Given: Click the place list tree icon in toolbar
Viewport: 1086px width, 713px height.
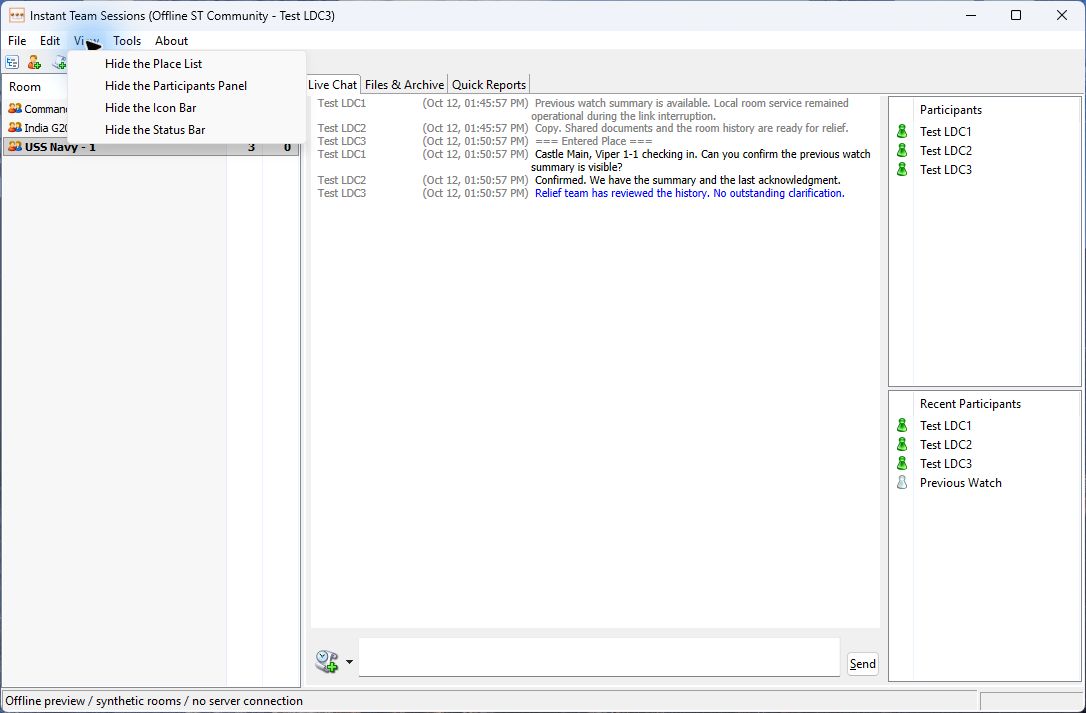Looking at the screenshot, I should tap(12, 62).
